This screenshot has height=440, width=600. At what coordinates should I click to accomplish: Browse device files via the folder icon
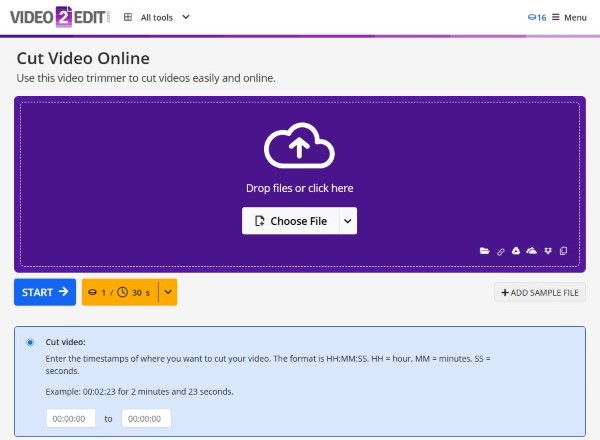(484, 251)
